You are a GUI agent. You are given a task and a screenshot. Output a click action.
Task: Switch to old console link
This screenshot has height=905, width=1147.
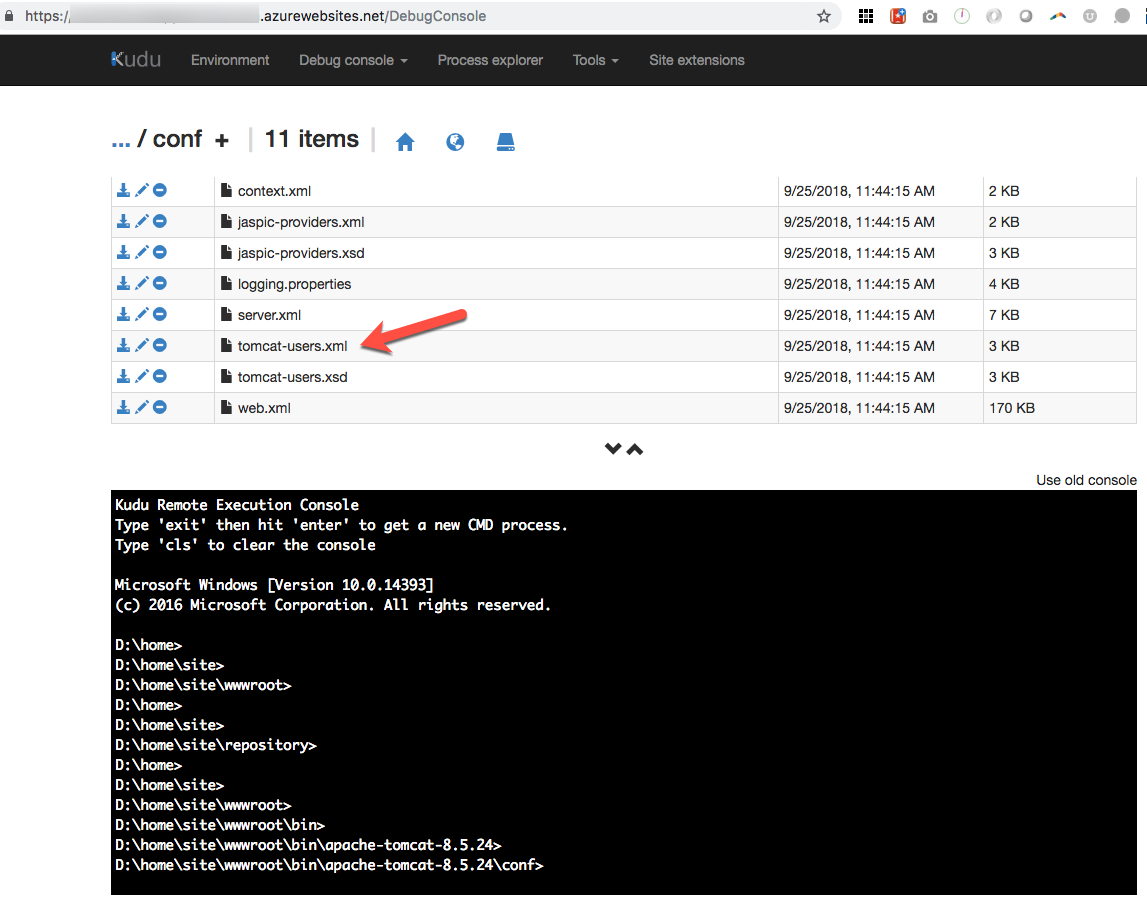(1086, 480)
